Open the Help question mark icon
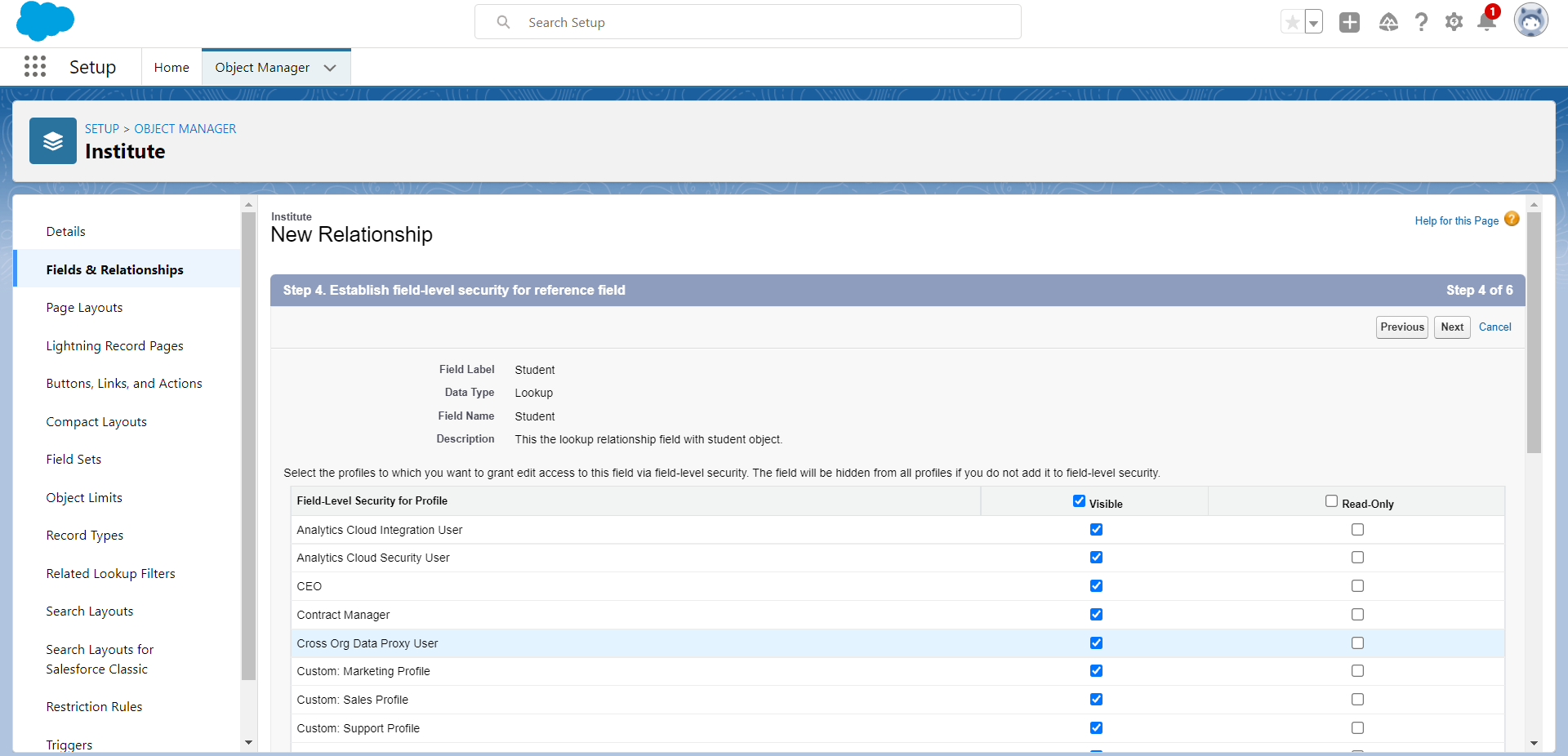The width and height of the screenshot is (1568, 756). [1421, 22]
